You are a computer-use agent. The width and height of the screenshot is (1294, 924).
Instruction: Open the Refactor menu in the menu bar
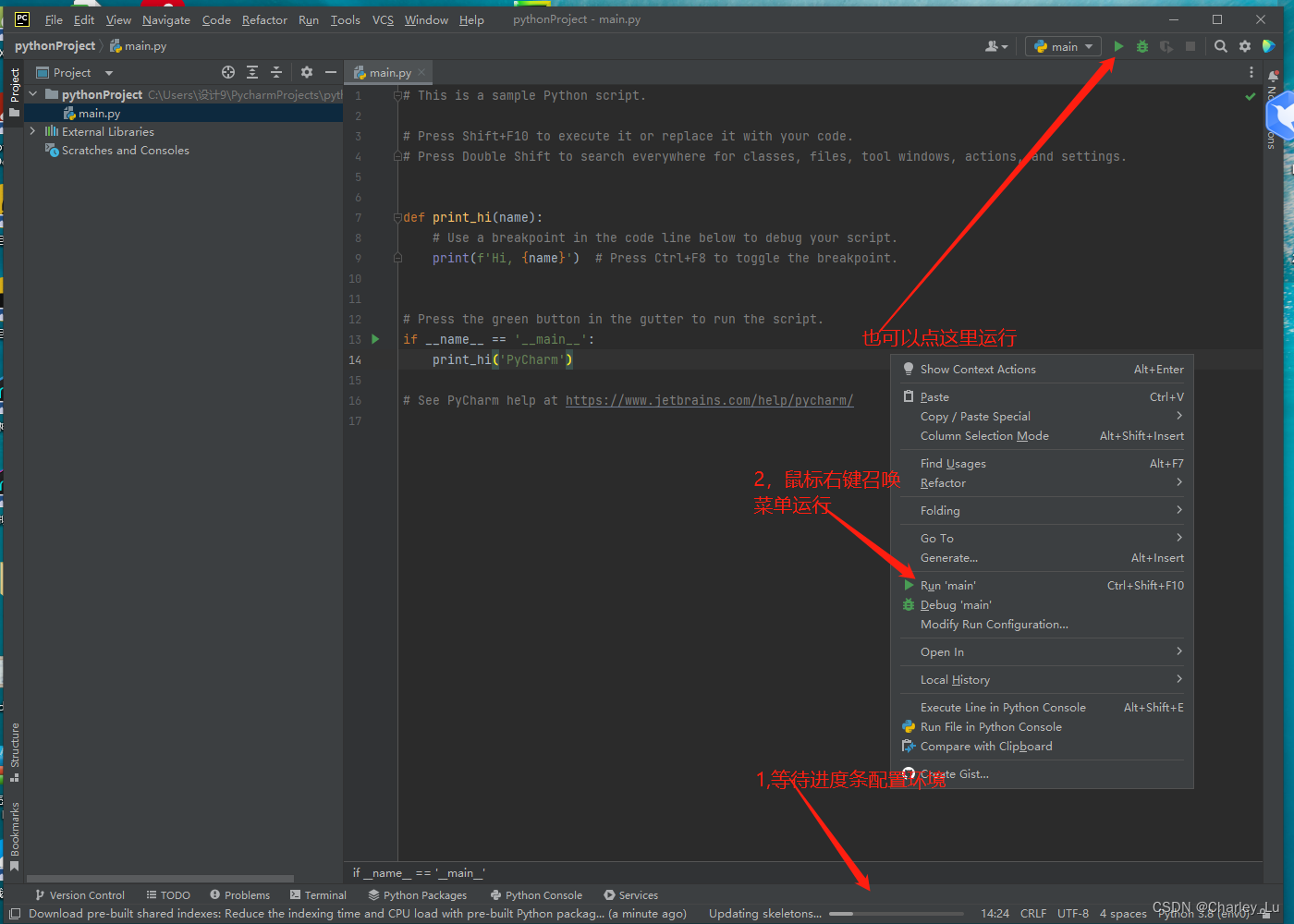[264, 19]
